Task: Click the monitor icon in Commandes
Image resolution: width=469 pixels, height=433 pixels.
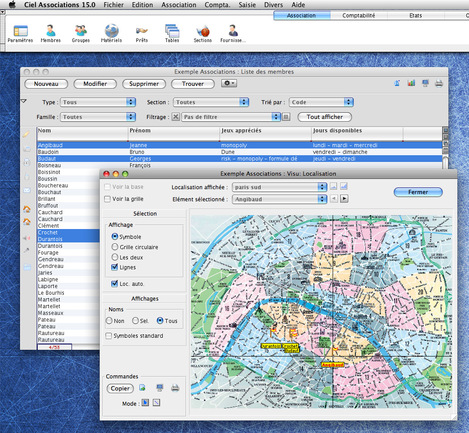Action: [160, 388]
